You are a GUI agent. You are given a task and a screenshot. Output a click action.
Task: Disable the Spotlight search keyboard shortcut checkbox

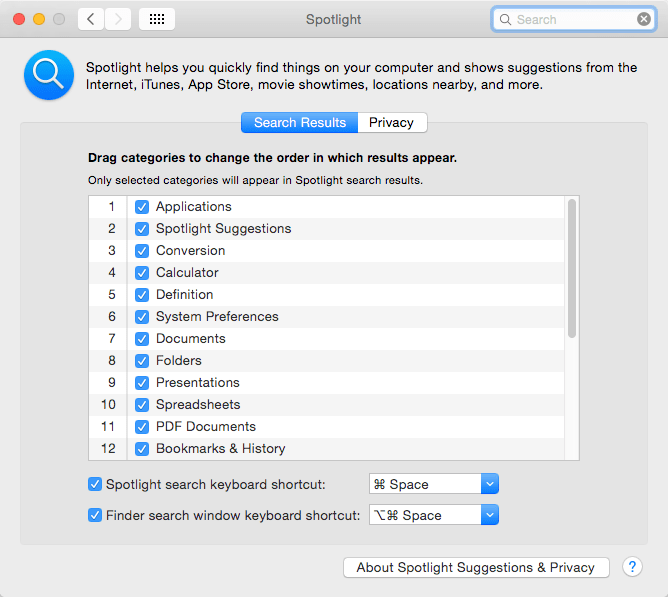point(95,484)
